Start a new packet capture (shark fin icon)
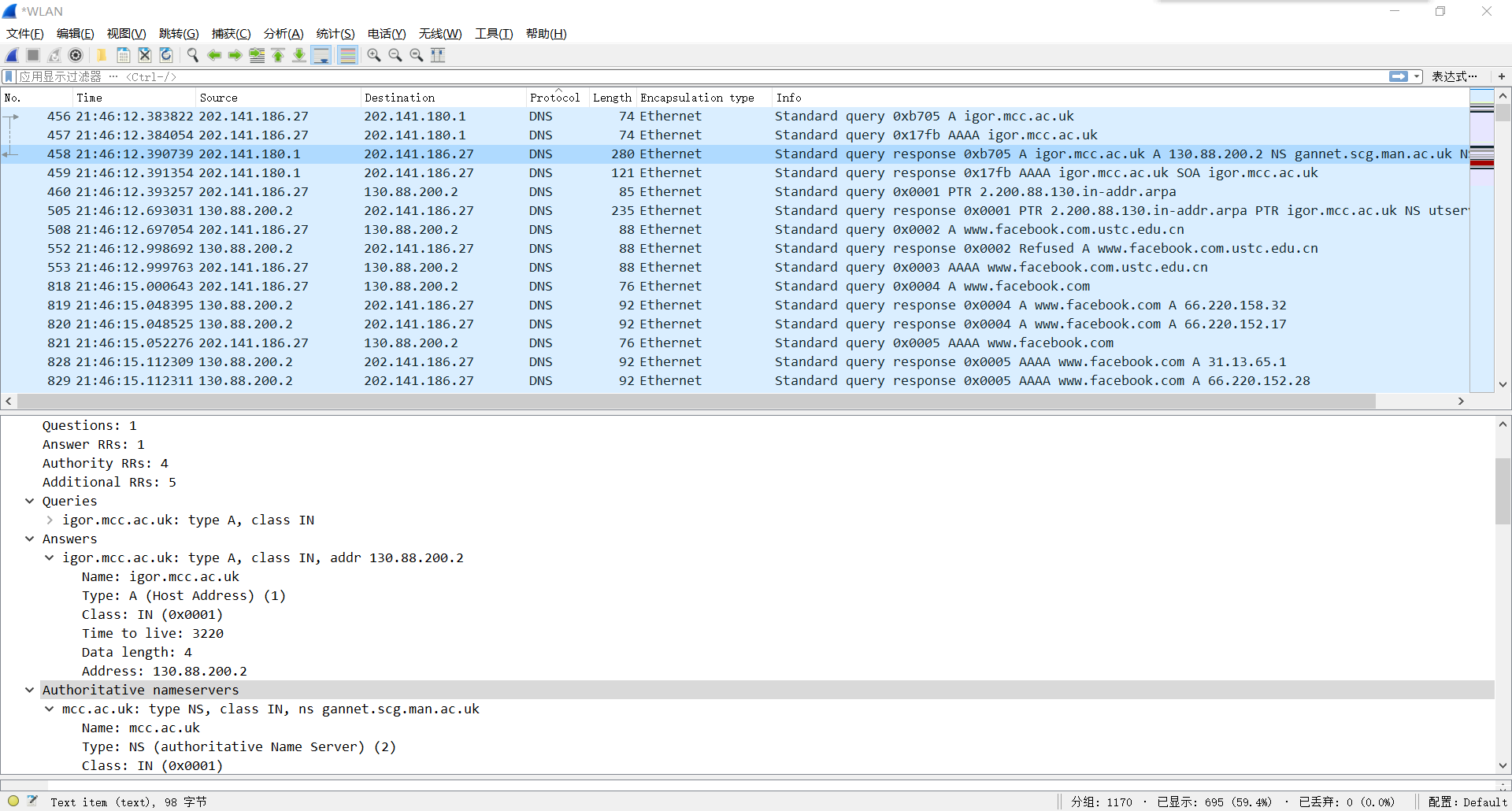Image resolution: width=1512 pixels, height=811 pixels. 13,55
